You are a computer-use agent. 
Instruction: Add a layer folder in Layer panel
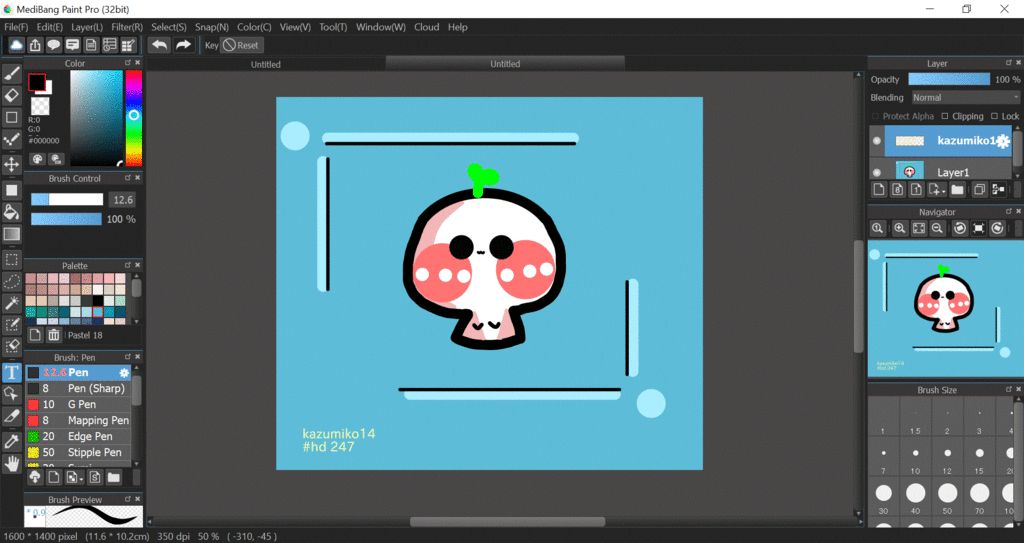coord(957,189)
